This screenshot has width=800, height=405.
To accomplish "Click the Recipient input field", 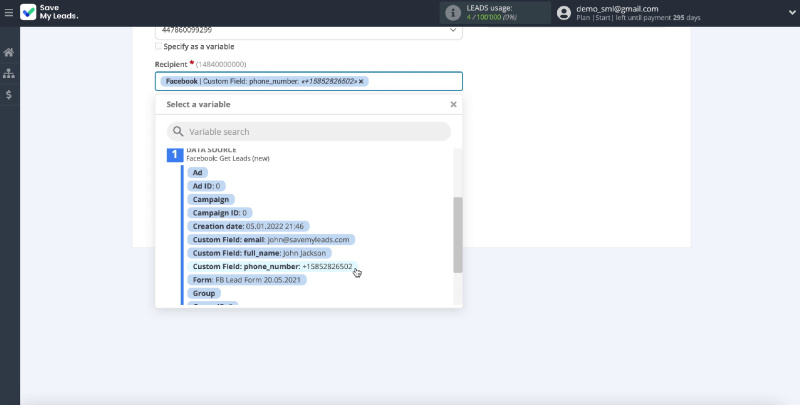I will coord(309,81).
